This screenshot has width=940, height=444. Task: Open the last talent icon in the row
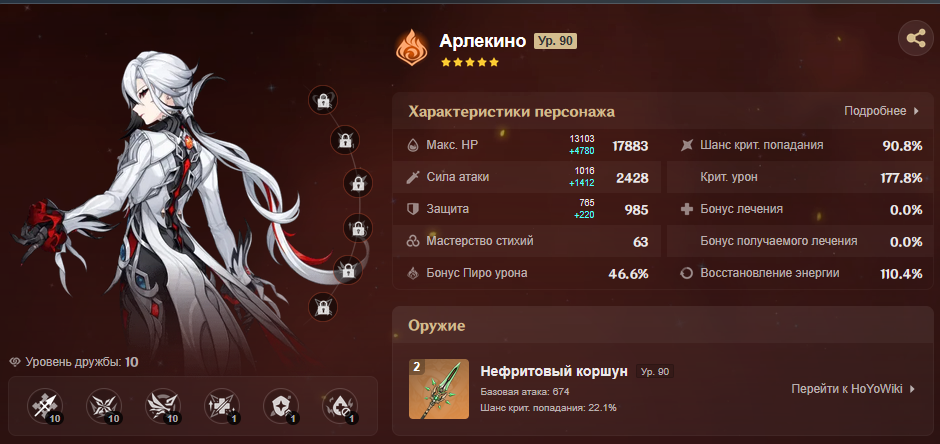[340, 406]
